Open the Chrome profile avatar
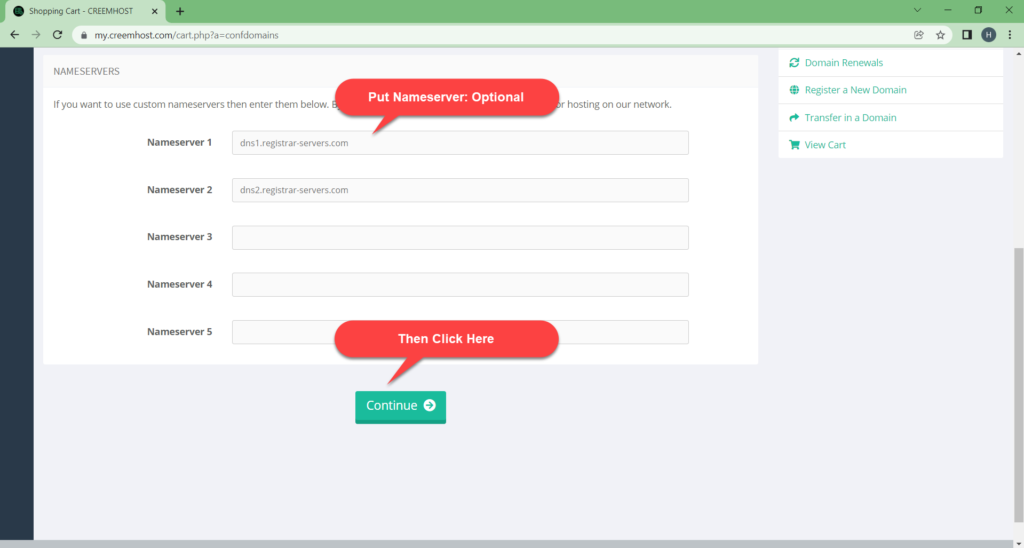The height and width of the screenshot is (548, 1024). (x=989, y=35)
